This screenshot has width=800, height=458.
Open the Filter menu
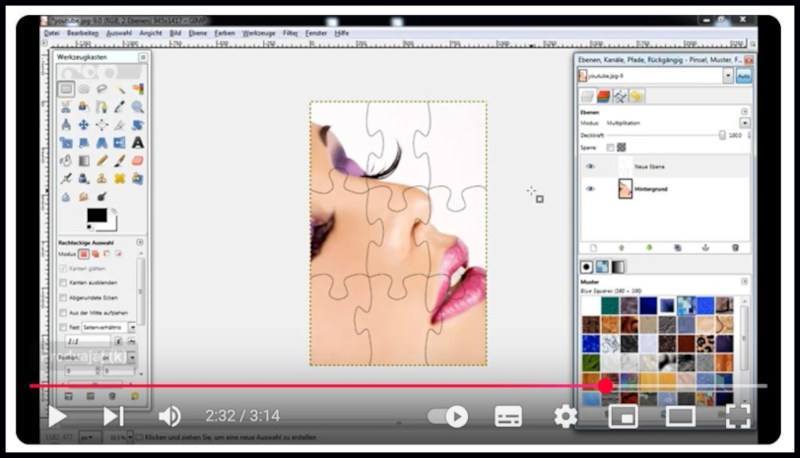(x=290, y=33)
